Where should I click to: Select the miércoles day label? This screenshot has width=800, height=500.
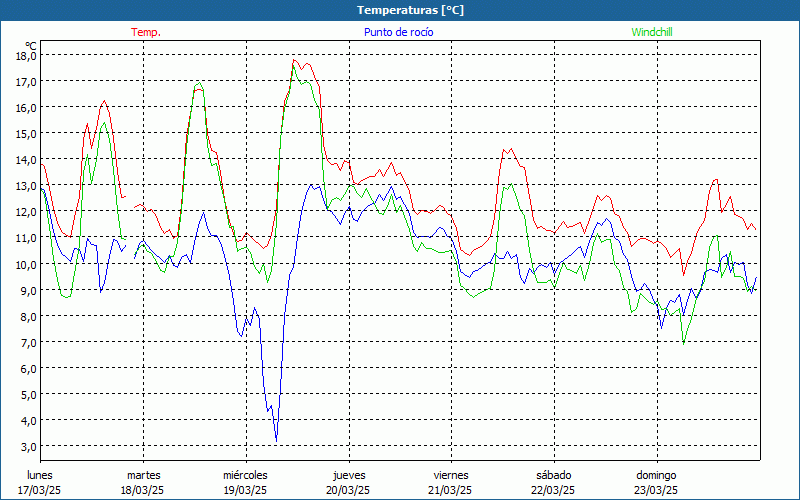[245, 475]
